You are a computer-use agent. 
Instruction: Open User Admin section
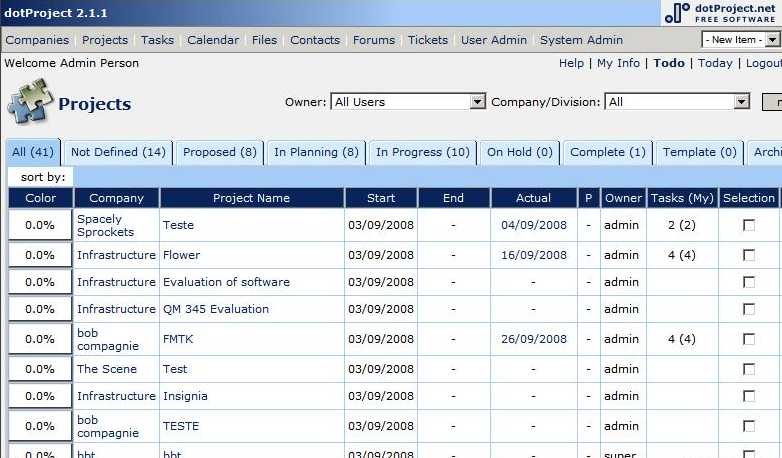pos(494,40)
